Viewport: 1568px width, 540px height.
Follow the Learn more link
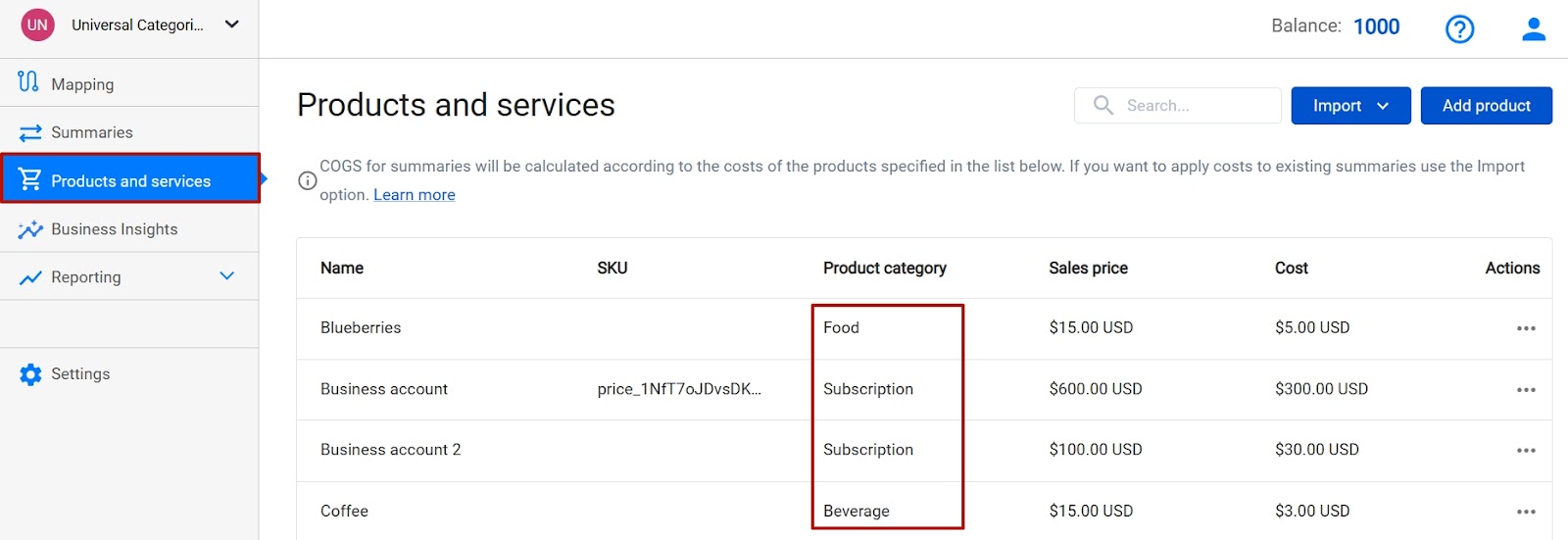tap(415, 195)
